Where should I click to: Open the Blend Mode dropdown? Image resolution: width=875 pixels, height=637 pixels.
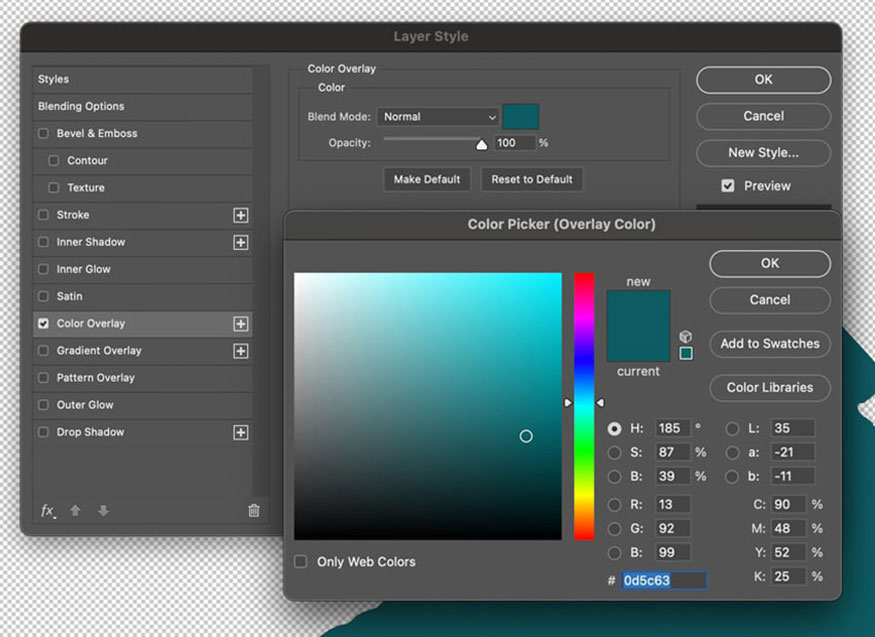tap(438, 117)
